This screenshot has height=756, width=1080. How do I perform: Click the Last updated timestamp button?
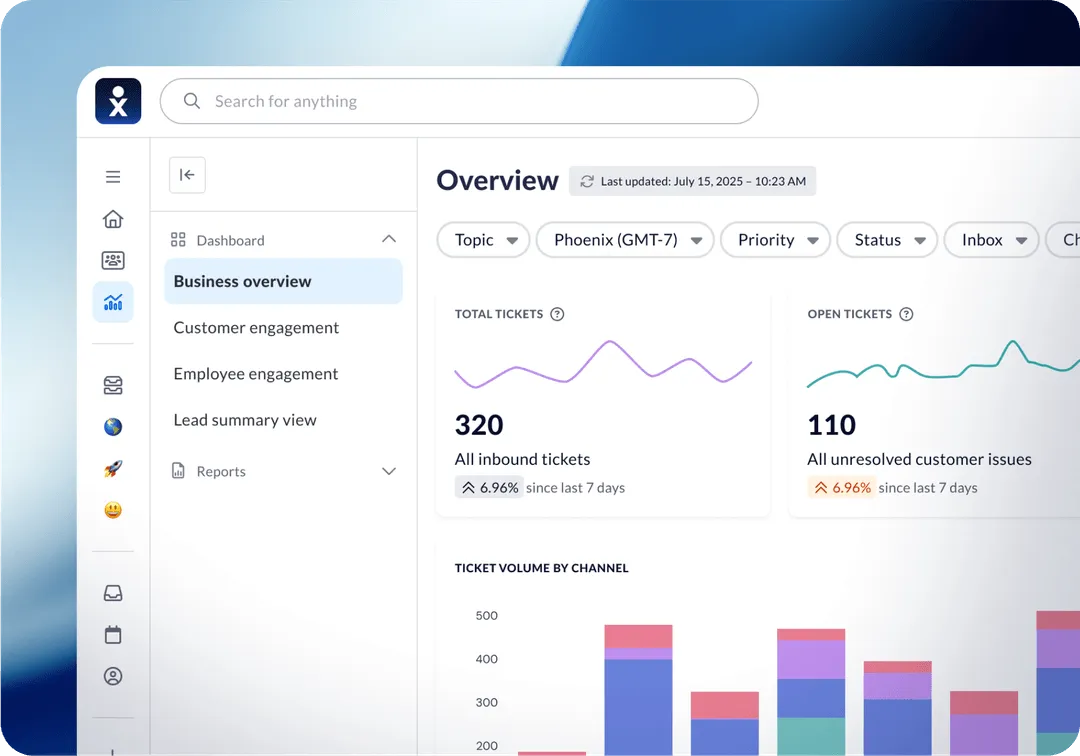(692, 181)
